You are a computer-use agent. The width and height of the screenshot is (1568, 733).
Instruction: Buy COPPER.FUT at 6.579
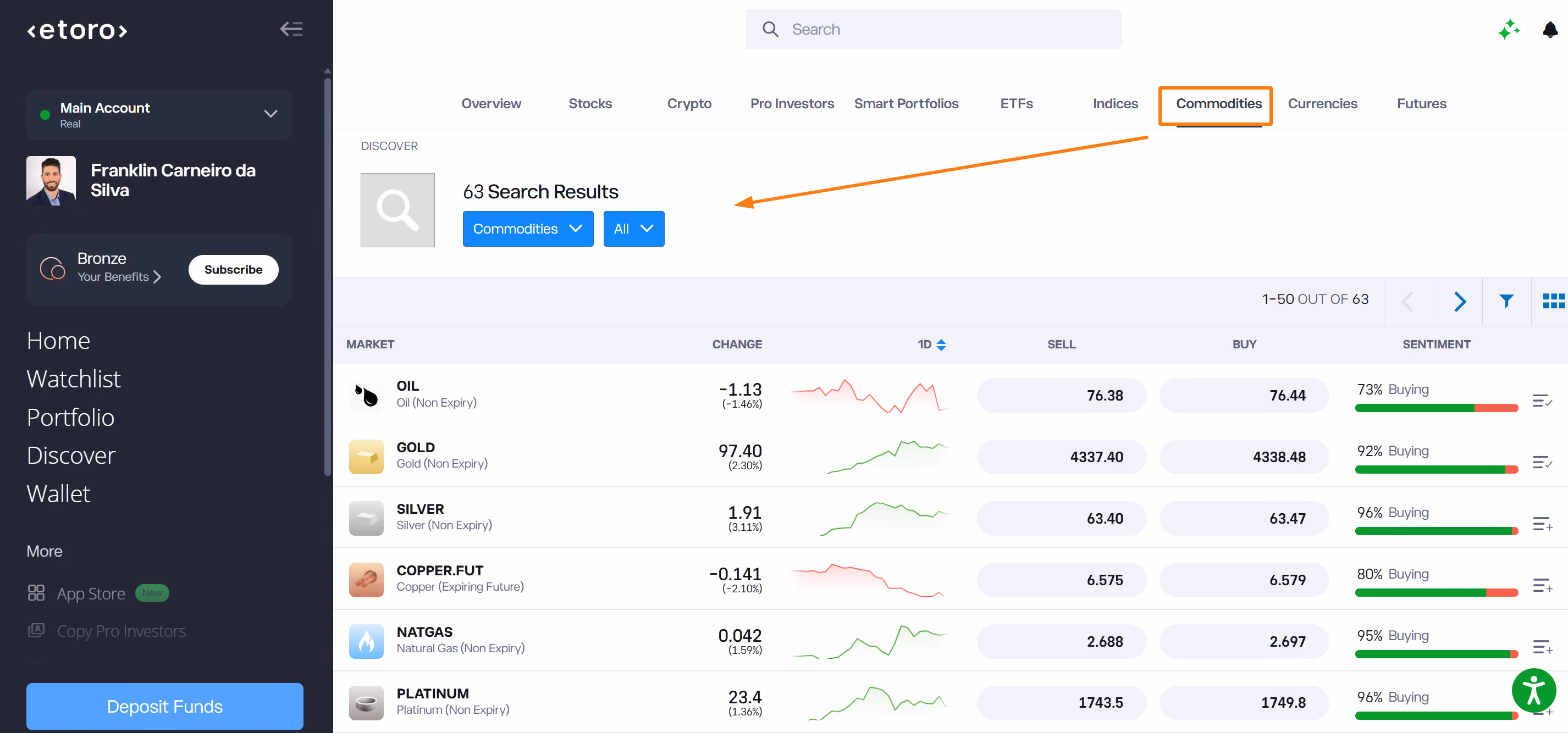[1244, 580]
